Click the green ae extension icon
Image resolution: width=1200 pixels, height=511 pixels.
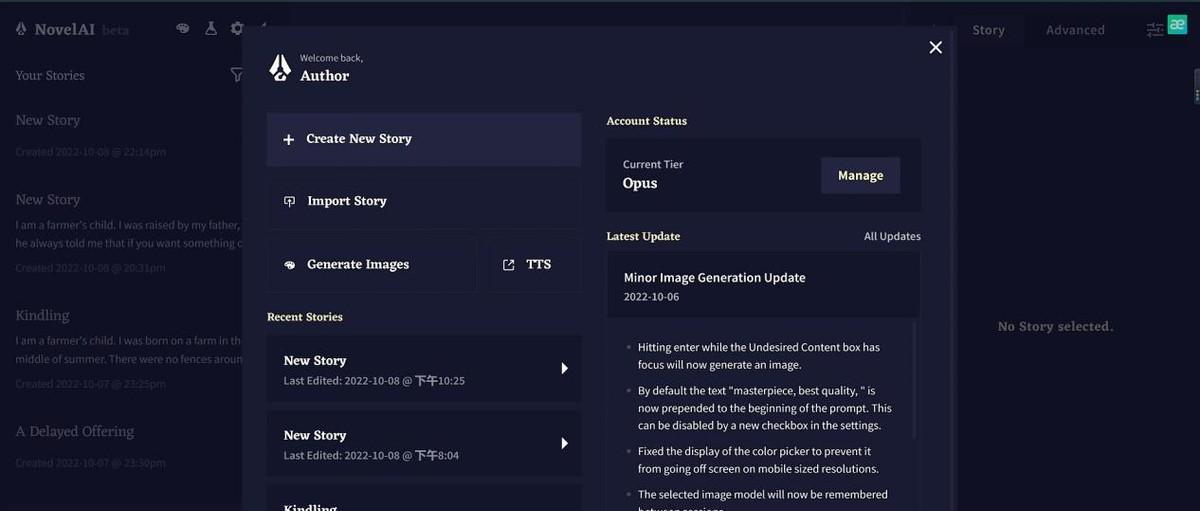(1176, 27)
